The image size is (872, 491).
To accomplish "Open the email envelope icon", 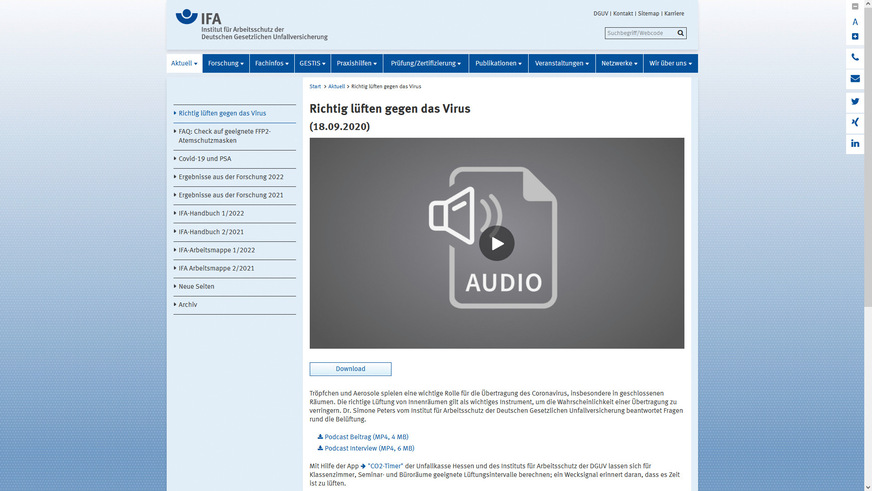I will point(855,79).
